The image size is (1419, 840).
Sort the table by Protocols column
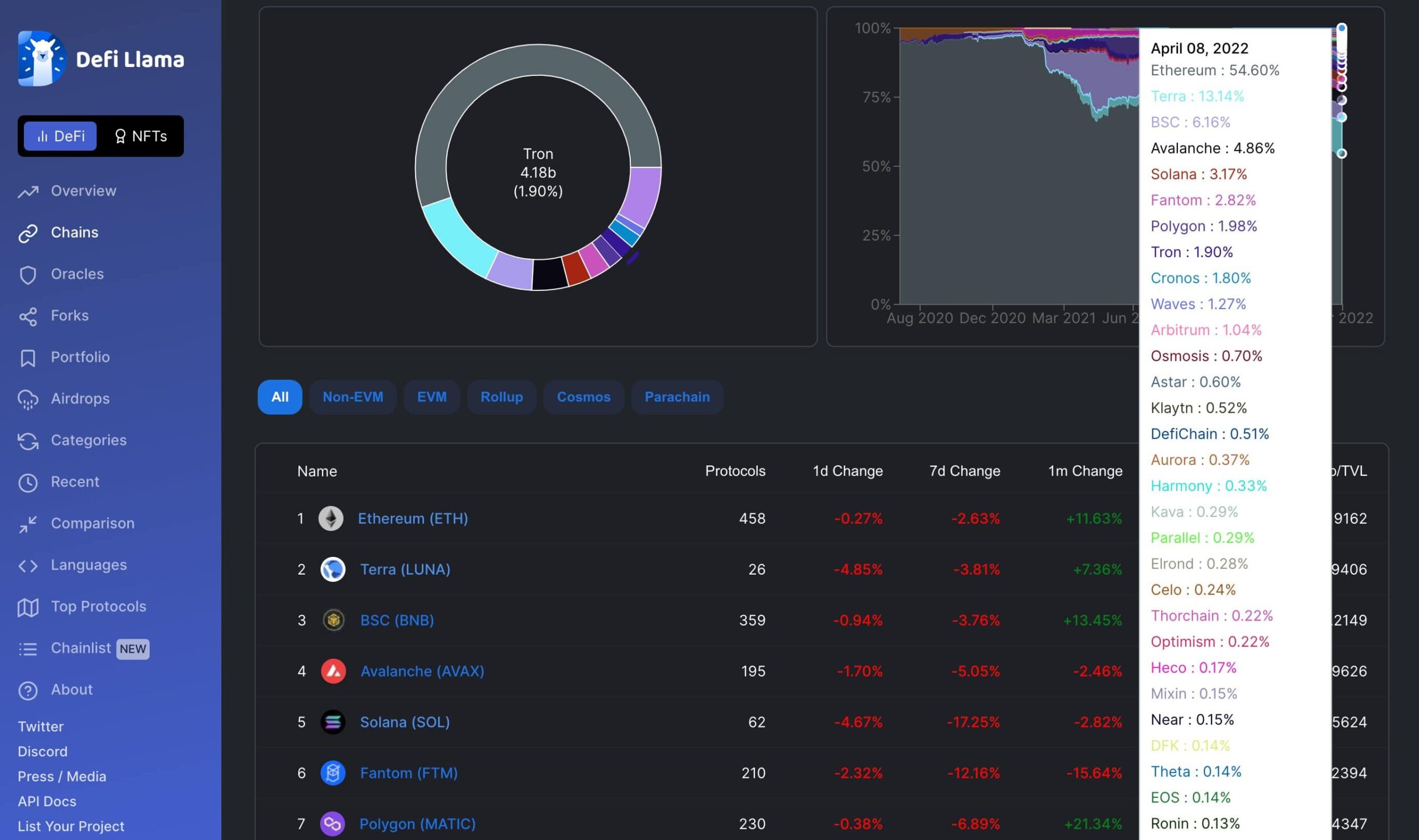(x=735, y=471)
